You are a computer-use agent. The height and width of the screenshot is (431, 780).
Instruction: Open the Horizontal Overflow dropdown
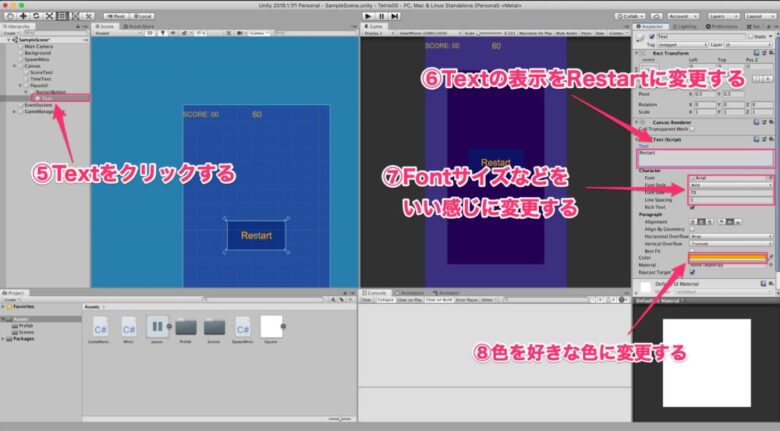point(731,236)
